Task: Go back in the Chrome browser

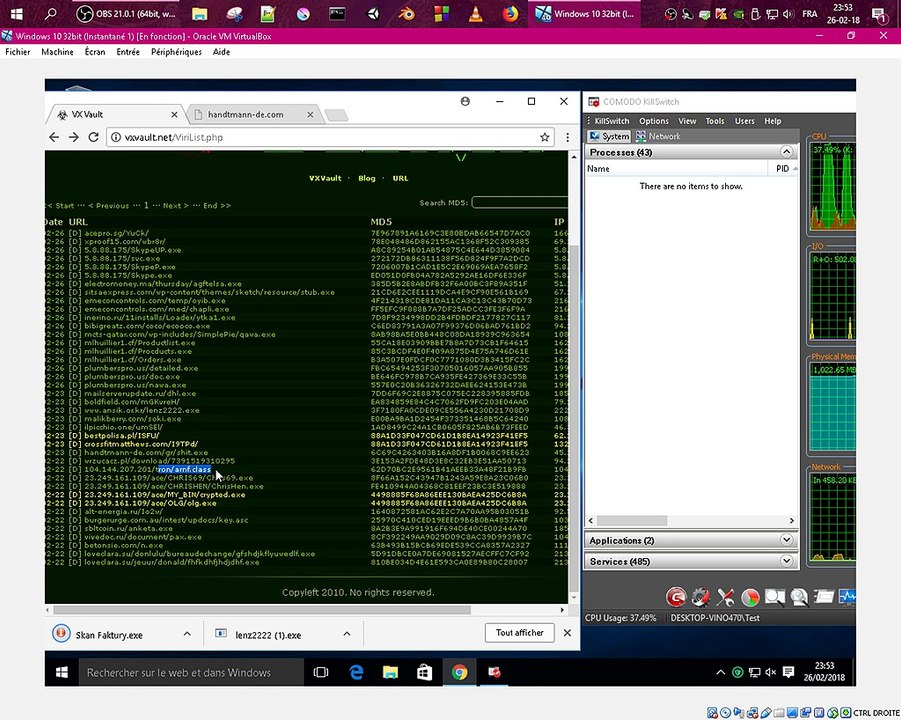Action: pyautogui.click(x=54, y=137)
